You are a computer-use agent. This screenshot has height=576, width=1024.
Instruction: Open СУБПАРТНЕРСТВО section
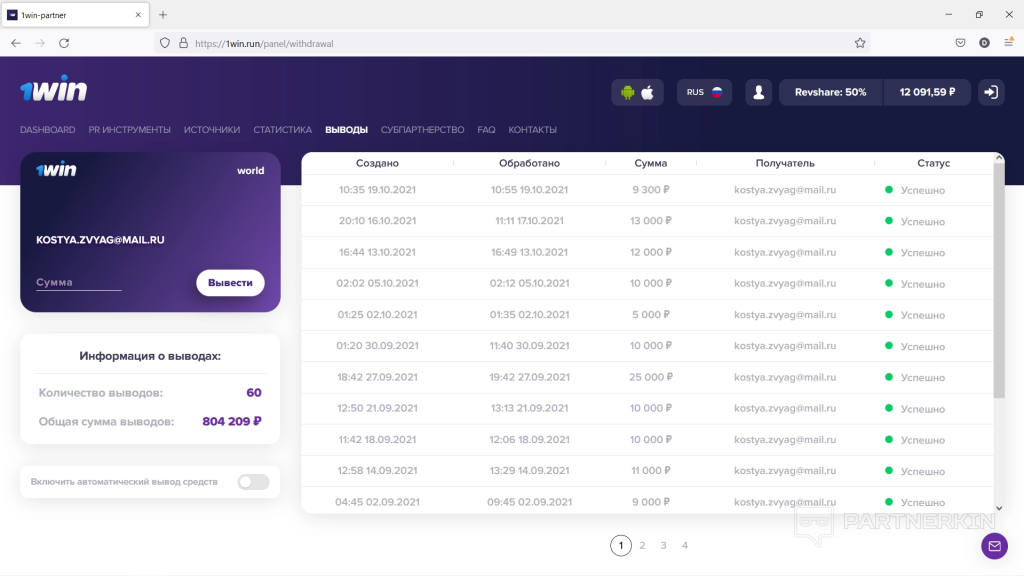[x=423, y=130]
